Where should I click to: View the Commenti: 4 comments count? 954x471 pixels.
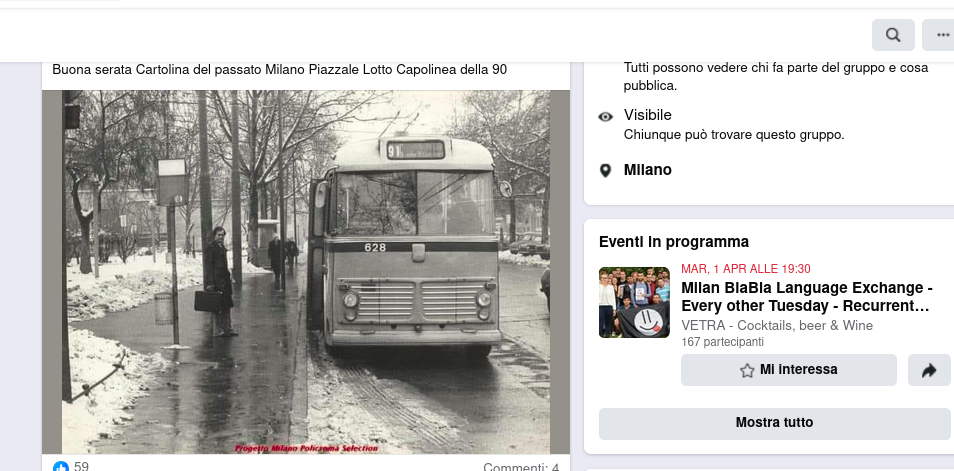pyautogui.click(x=521, y=467)
